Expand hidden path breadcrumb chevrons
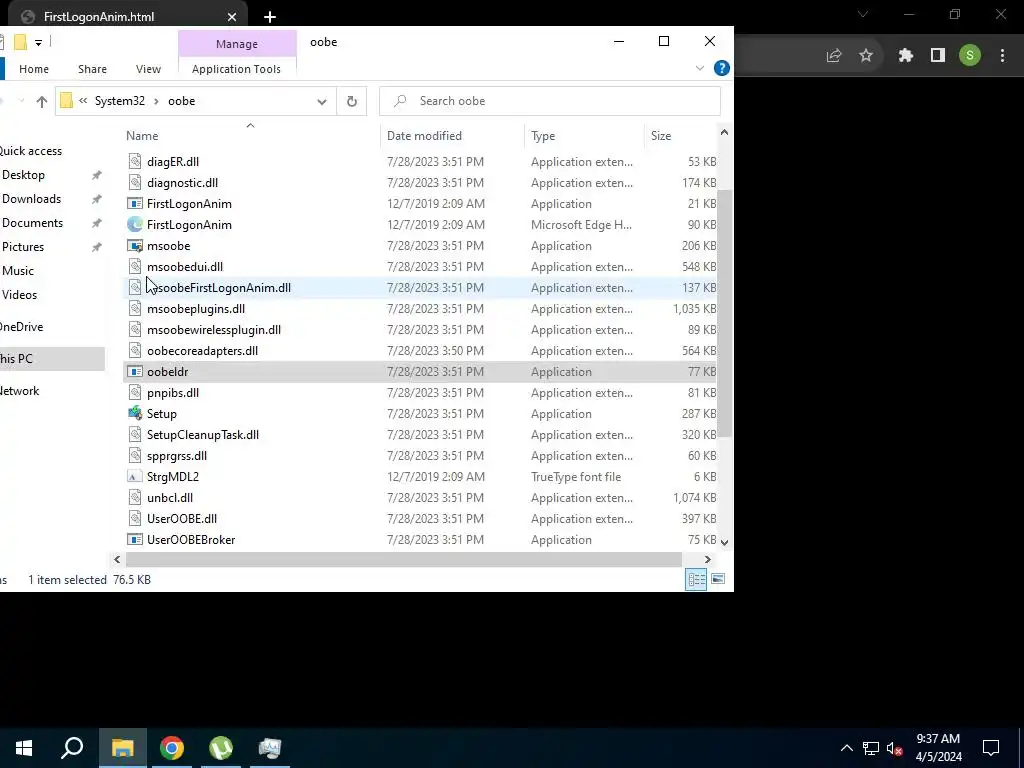 coord(83,101)
